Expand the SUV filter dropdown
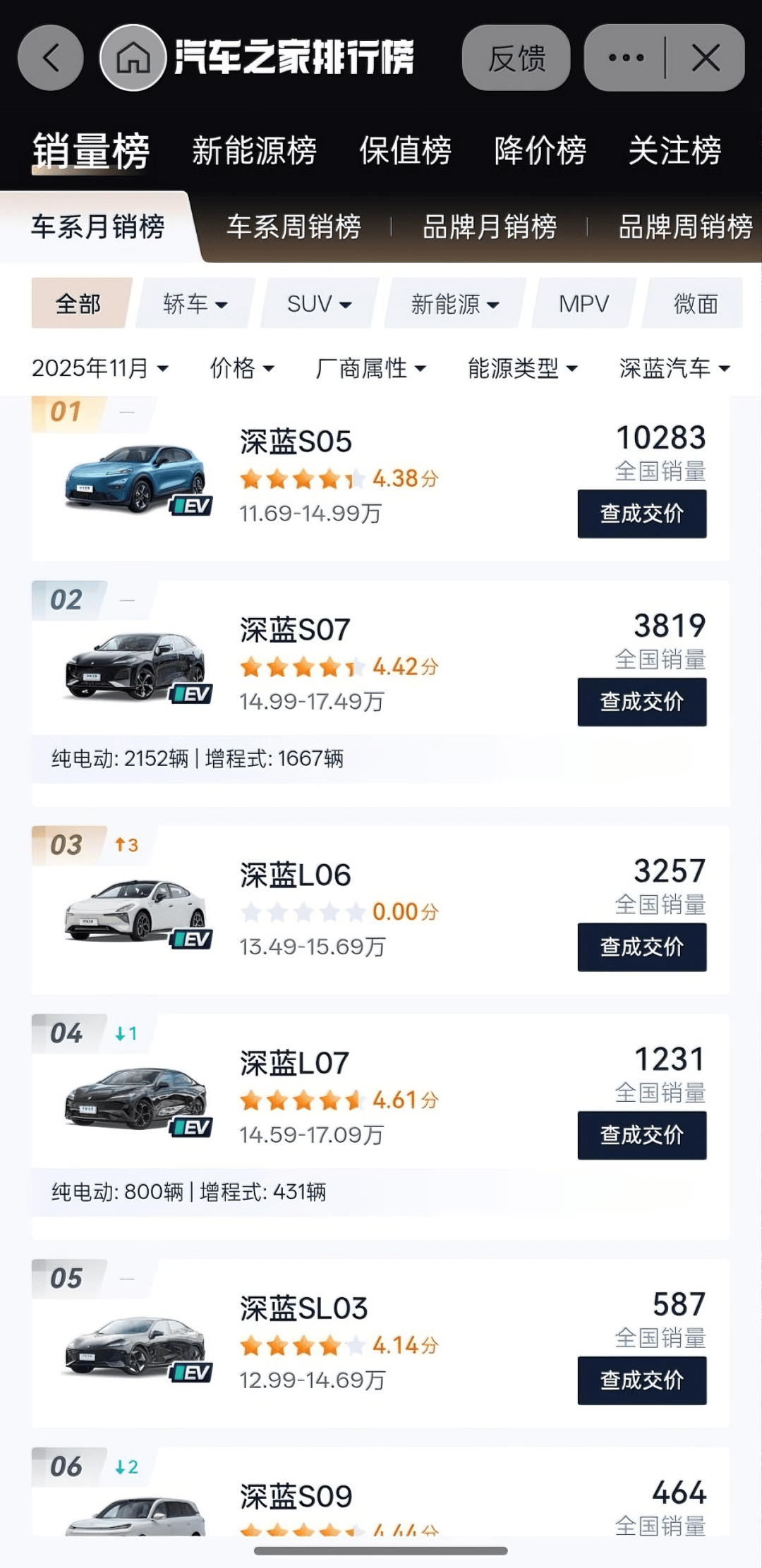The height and width of the screenshot is (1568, 762). (319, 304)
